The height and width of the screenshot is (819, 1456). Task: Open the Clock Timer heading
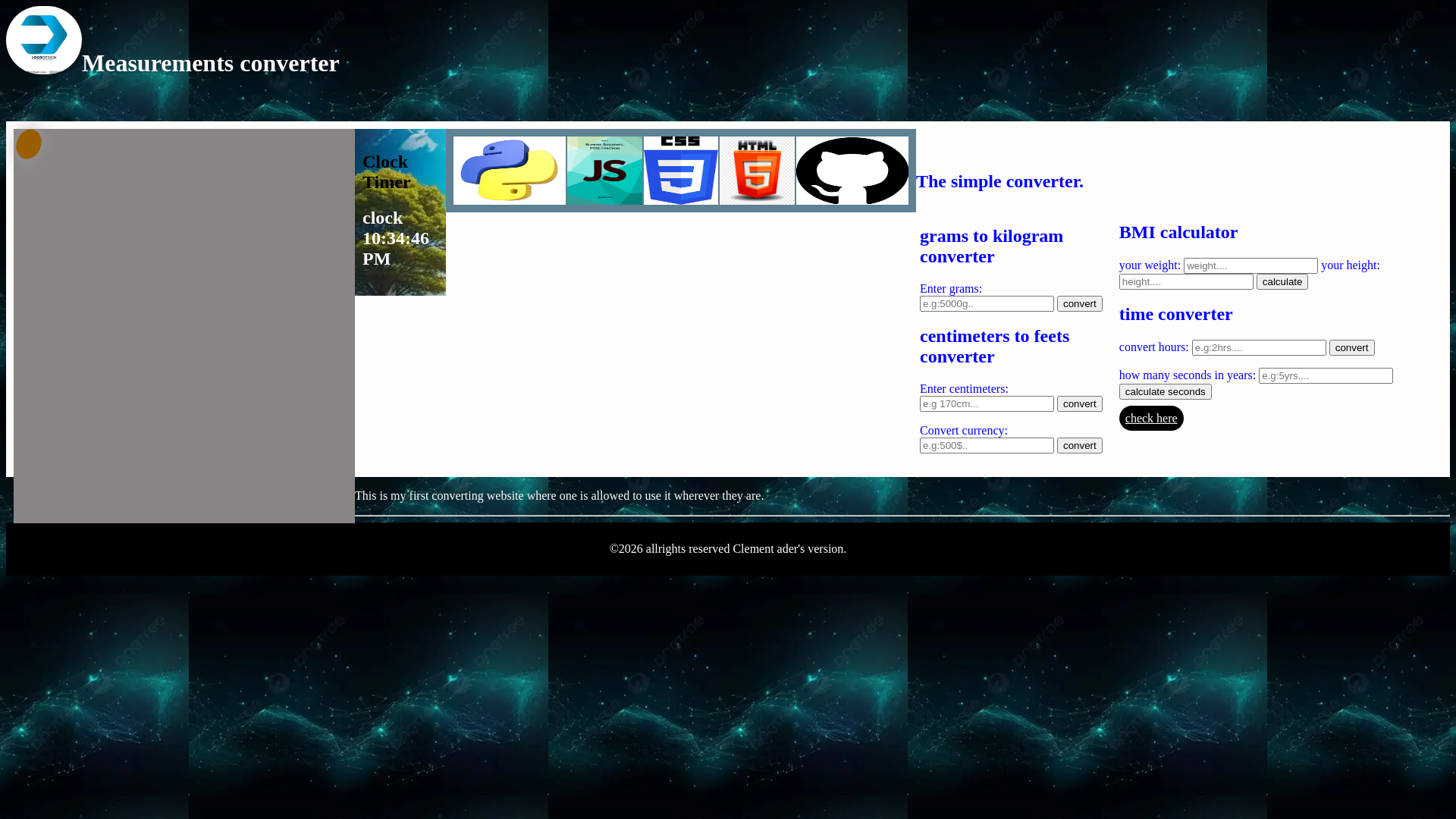pos(386,172)
